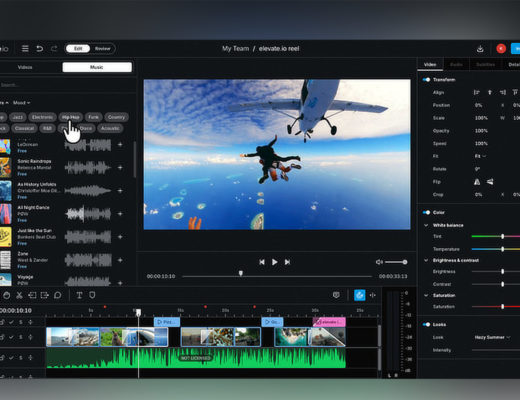Toggle the lock on the video clips track

2,337
